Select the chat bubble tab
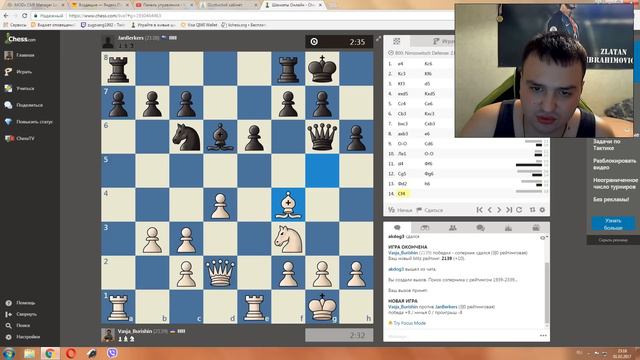 397,228
